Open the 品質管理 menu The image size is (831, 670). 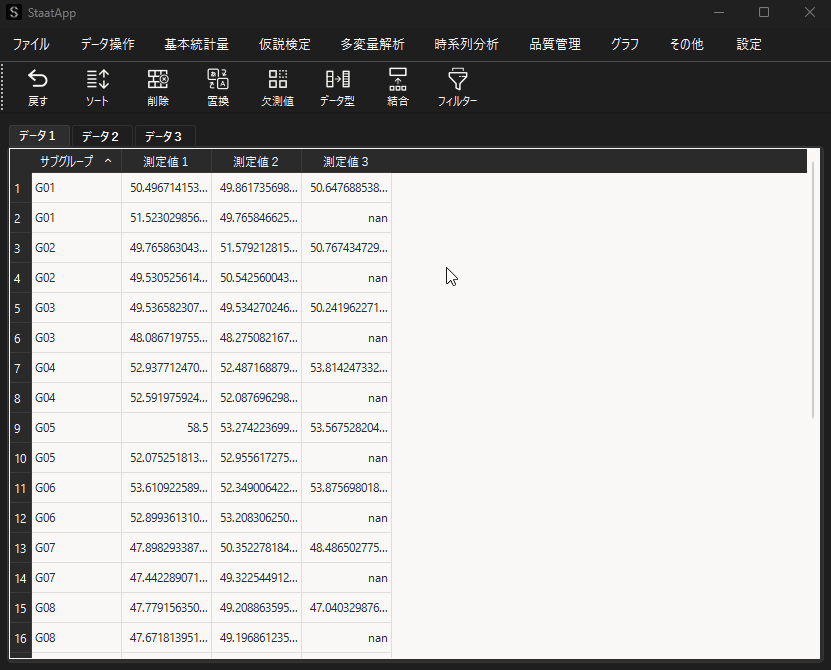tap(555, 44)
